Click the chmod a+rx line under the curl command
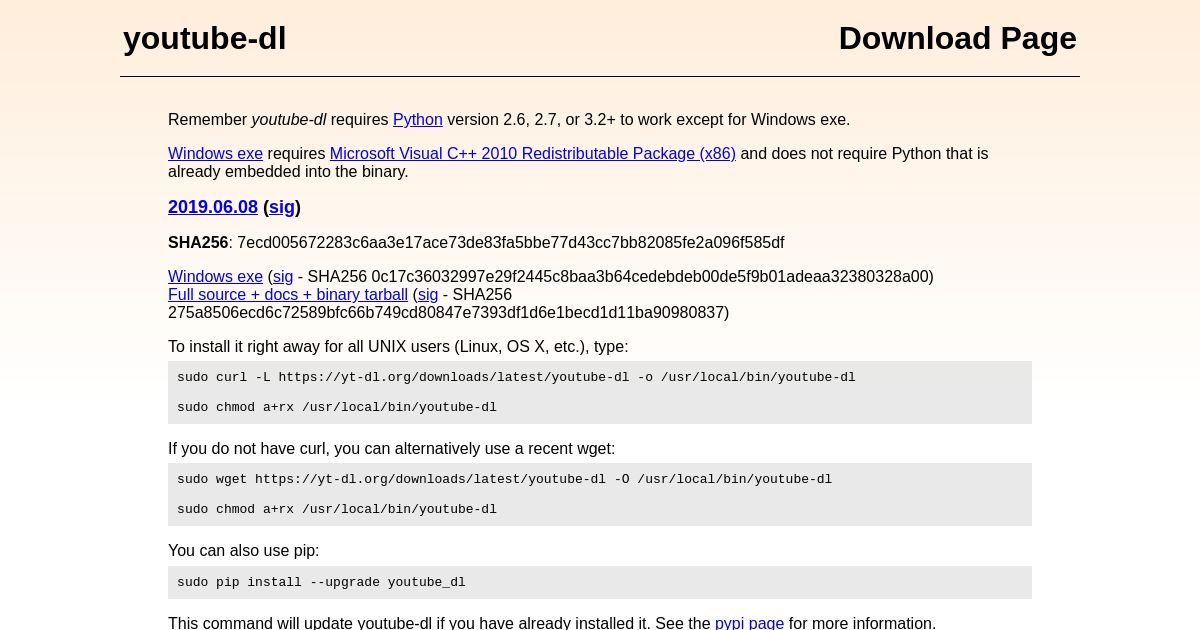 coord(337,407)
